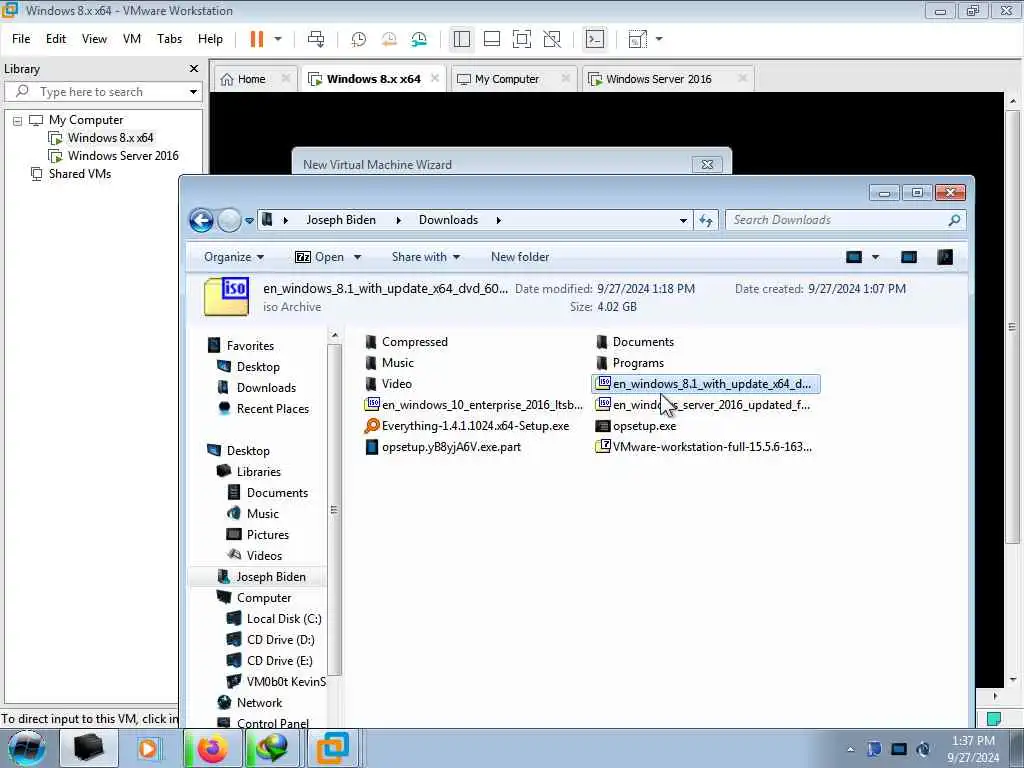Close the Windows 8.x x64 tab
Screen dimensions: 1024x768
click(x=435, y=78)
